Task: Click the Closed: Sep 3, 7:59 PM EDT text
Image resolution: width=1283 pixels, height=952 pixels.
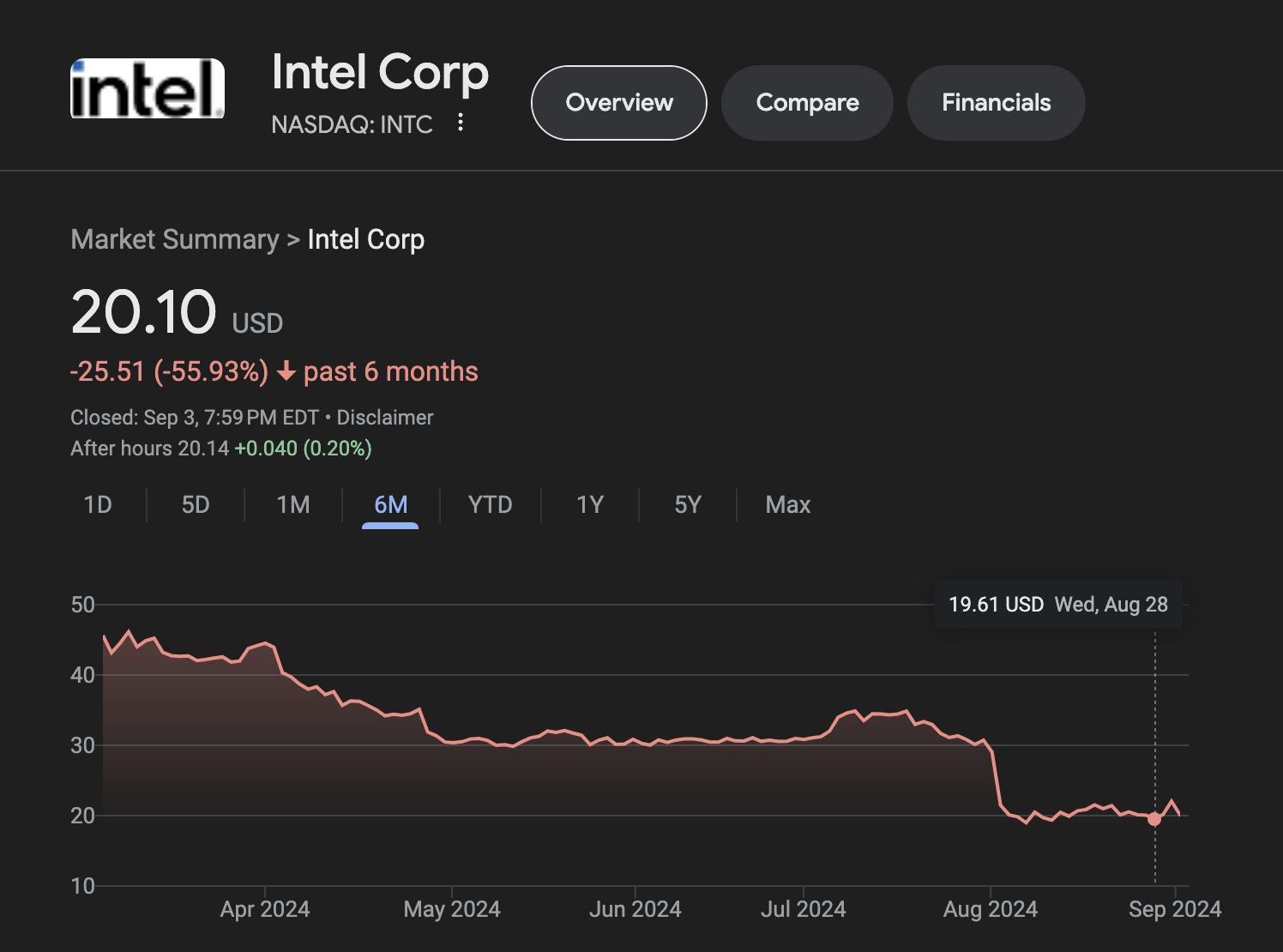Action: click(195, 418)
